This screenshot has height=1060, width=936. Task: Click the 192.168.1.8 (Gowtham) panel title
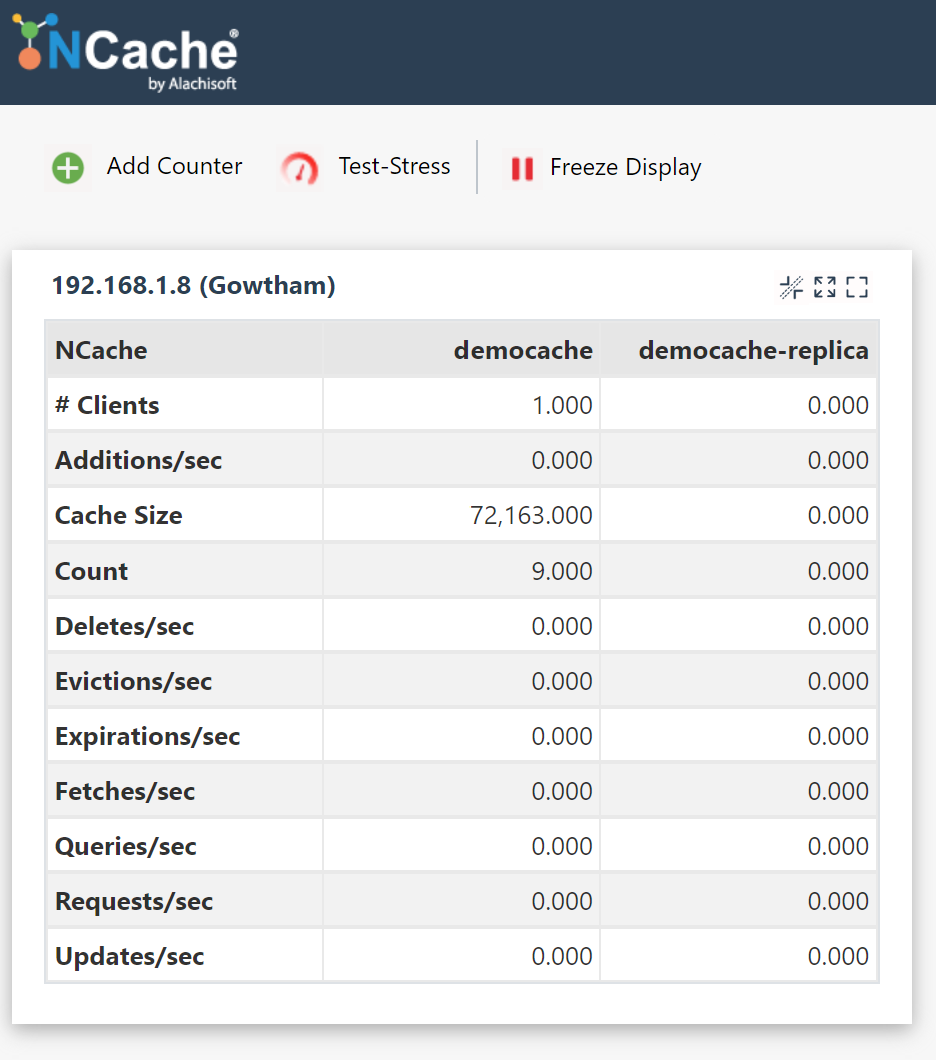click(x=194, y=286)
